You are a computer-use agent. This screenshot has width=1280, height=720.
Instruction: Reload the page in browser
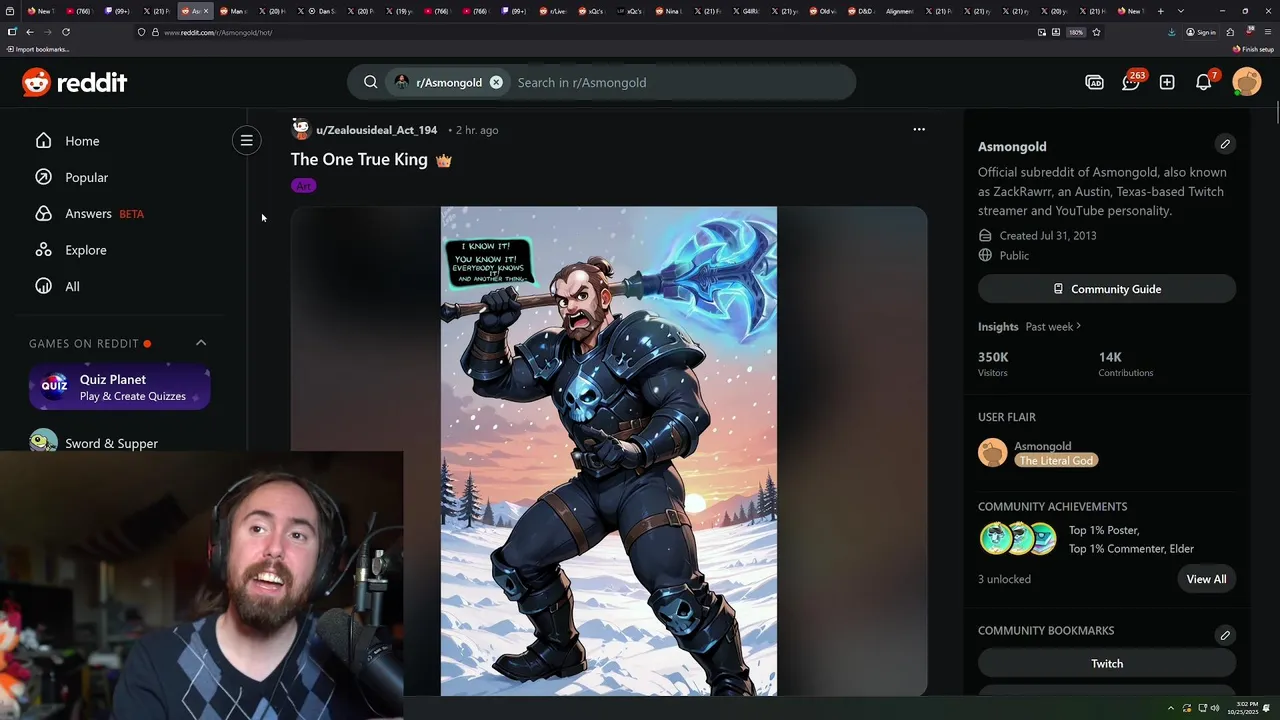click(66, 32)
